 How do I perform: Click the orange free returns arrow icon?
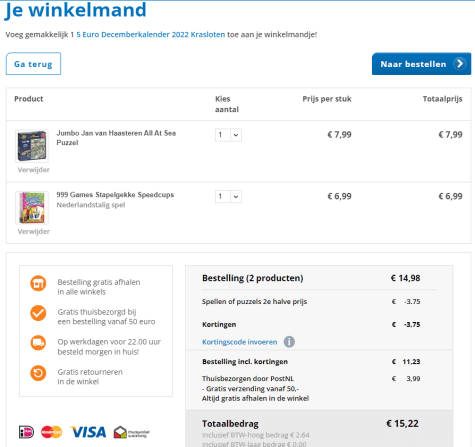(x=38, y=373)
